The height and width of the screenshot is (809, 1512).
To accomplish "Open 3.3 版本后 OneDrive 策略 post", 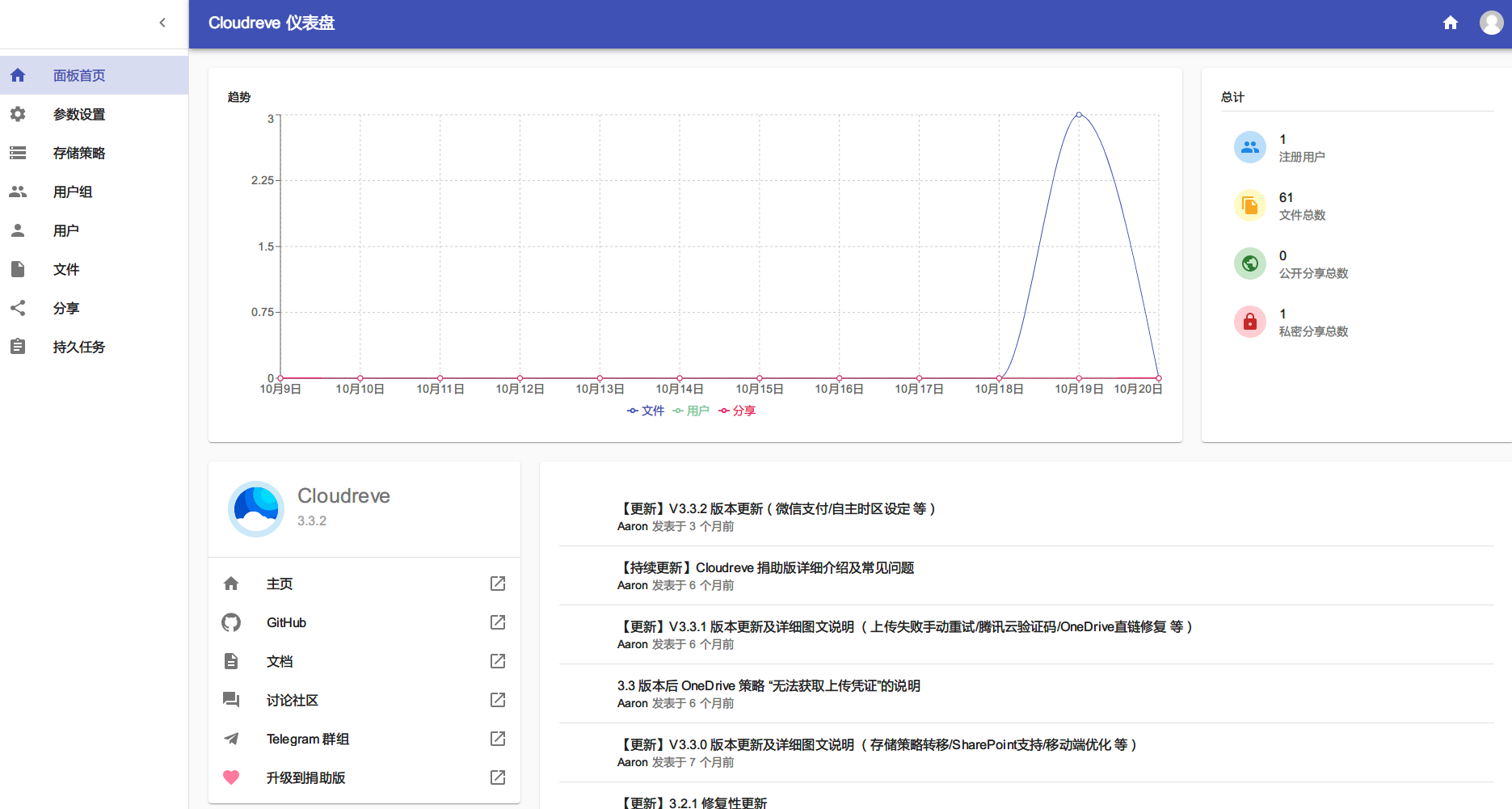I will (x=769, y=685).
